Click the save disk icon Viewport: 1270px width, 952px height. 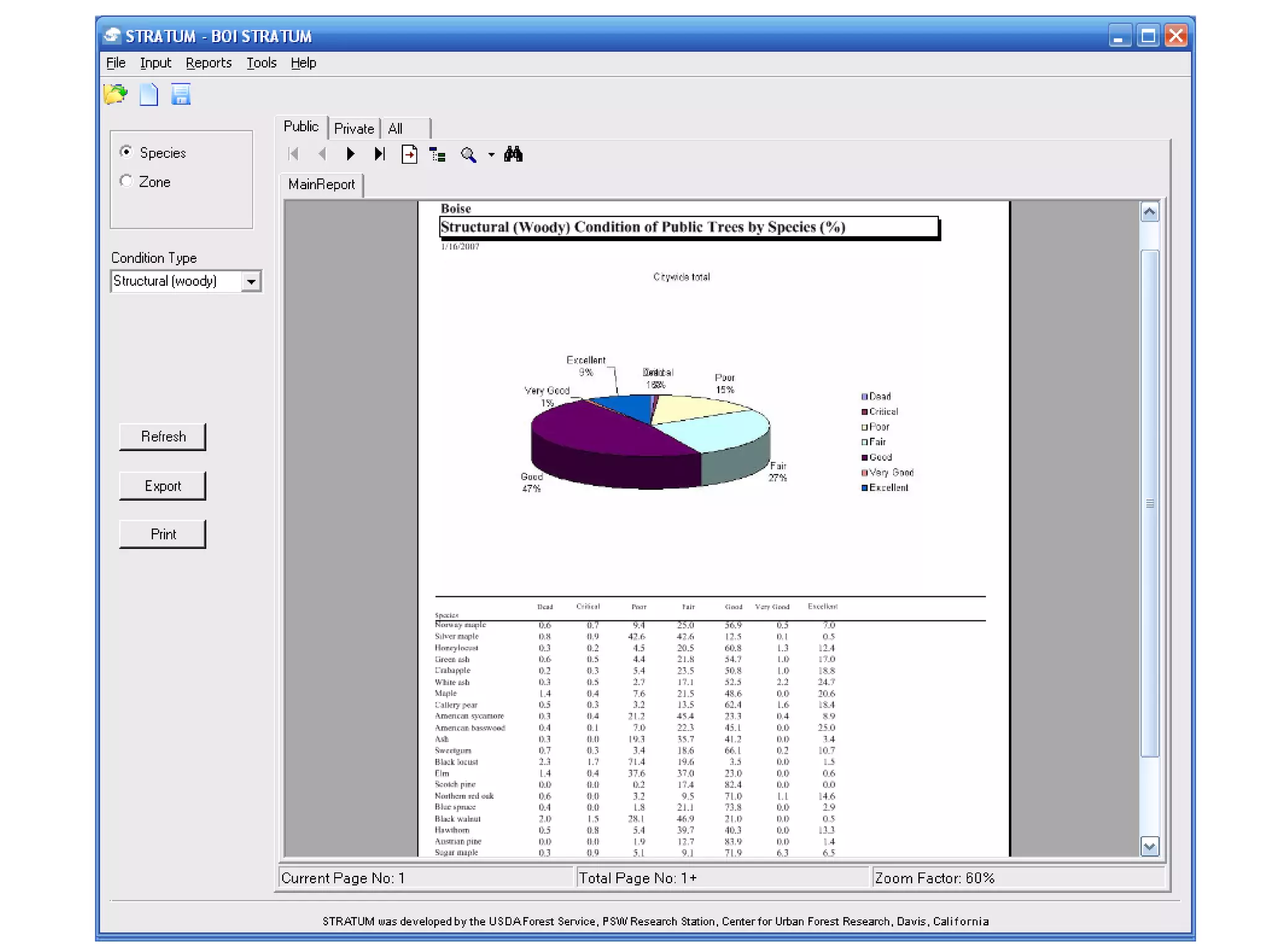(180, 94)
